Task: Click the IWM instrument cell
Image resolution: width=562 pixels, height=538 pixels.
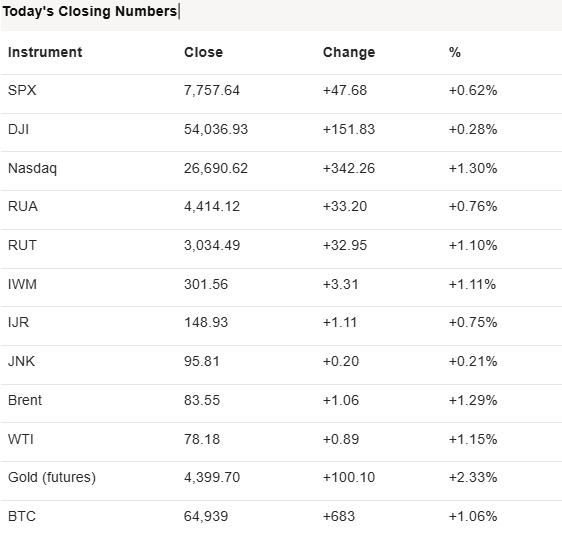Action: (22, 285)
